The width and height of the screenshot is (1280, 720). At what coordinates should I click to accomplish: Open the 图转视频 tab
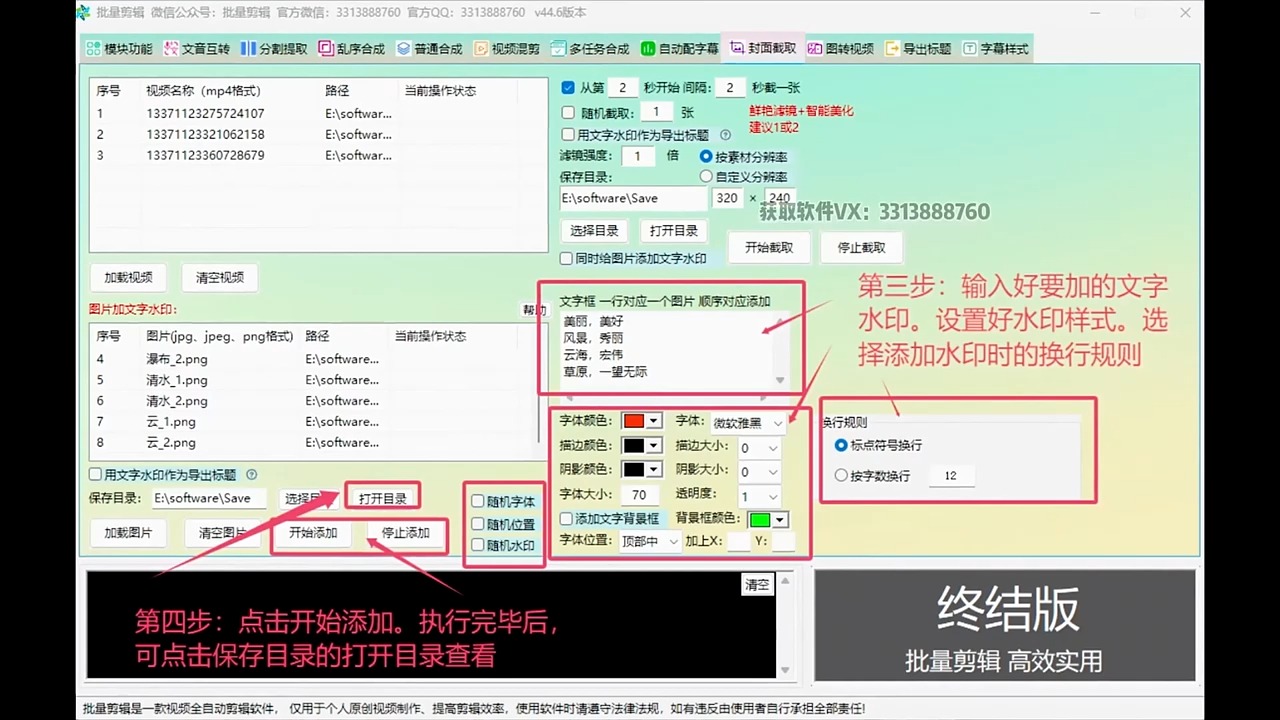tap(841, 48)
